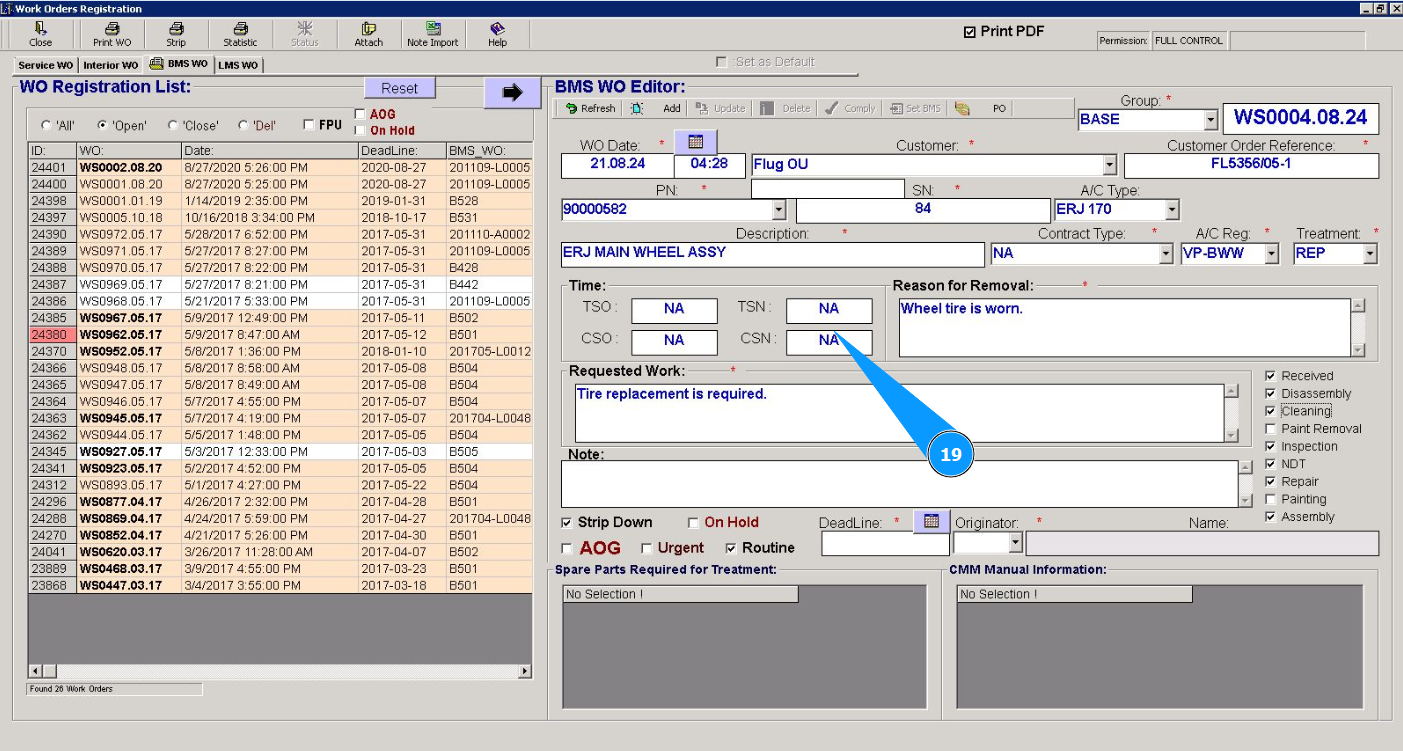
Task: Open Note Import from the toolbar
Action: coord(432,34)
